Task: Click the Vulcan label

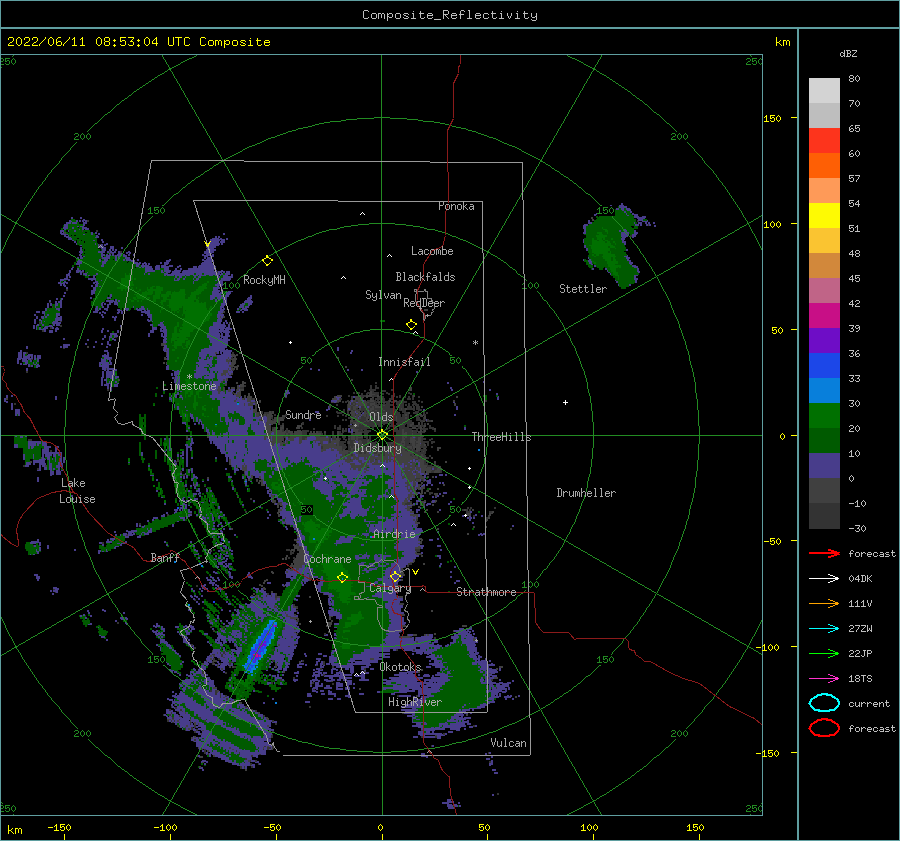Action: pos(508,743)
